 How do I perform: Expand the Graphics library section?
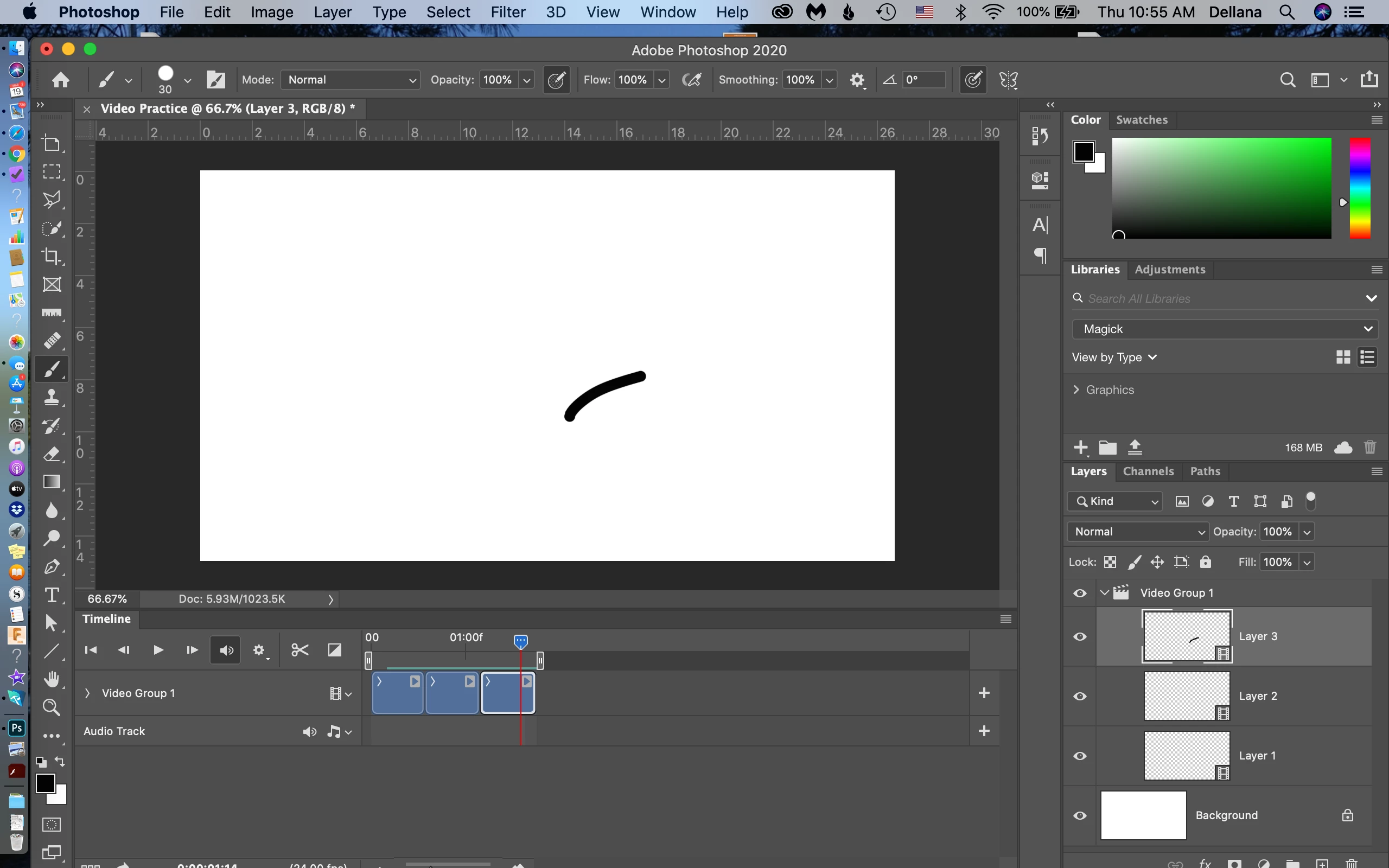pyautogui.click(x=1076, y=390)
